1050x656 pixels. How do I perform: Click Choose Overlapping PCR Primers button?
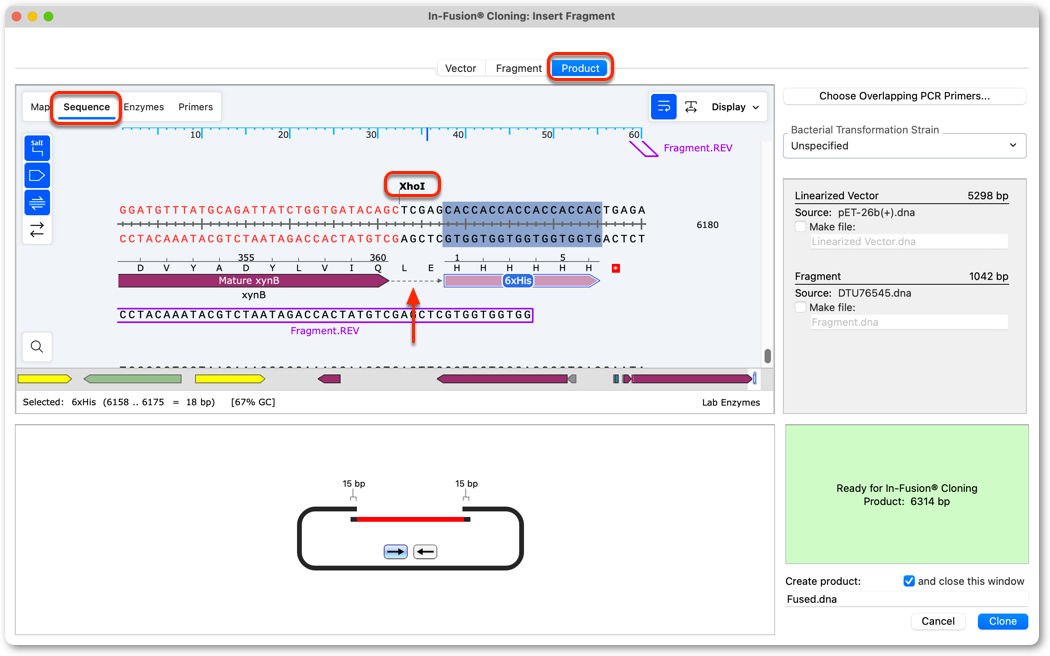(x=904, y=96)
